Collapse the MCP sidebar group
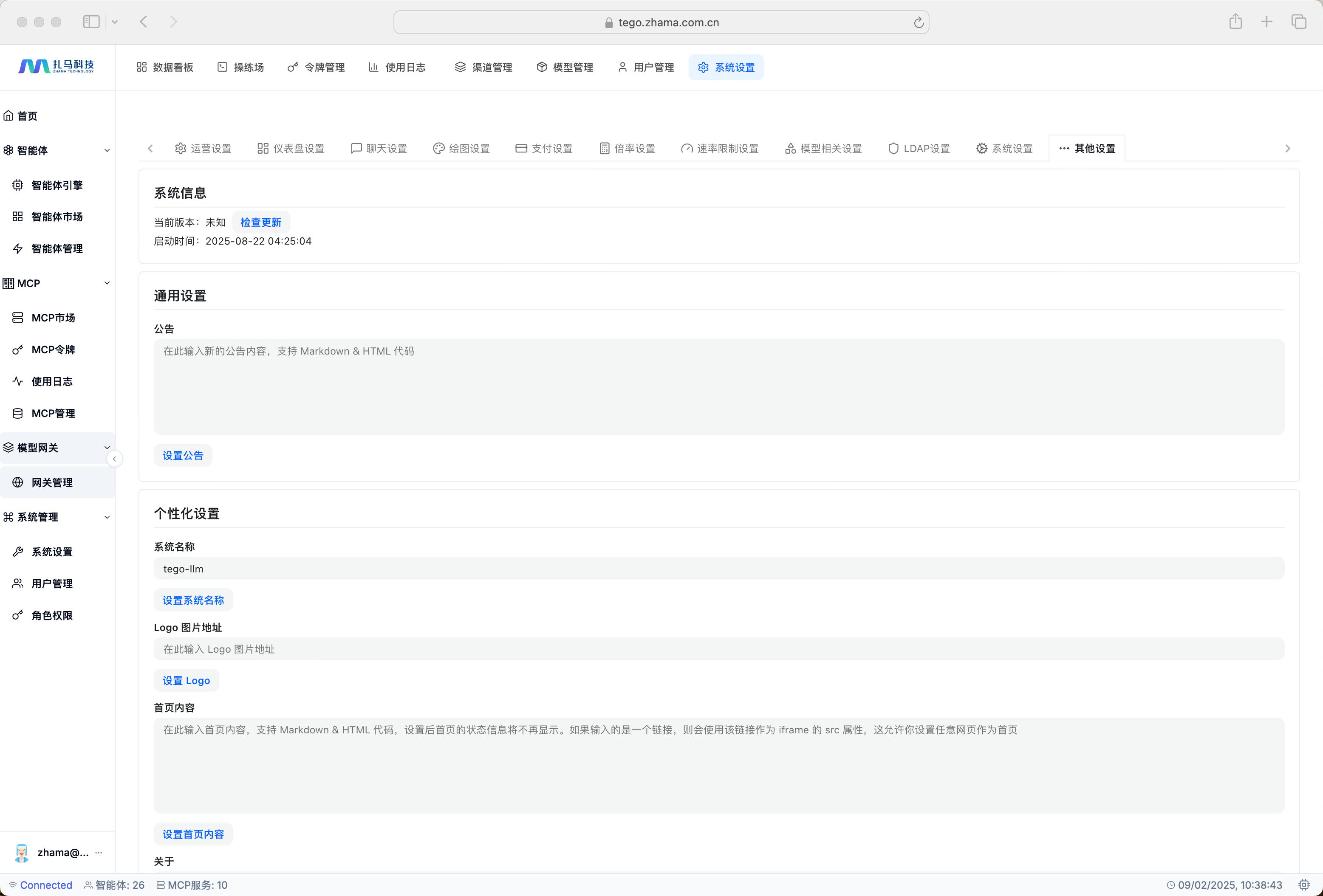Image resolution: width=1323 pixels, height=896 pixels. pyautogui.click(x=107, y=283)
